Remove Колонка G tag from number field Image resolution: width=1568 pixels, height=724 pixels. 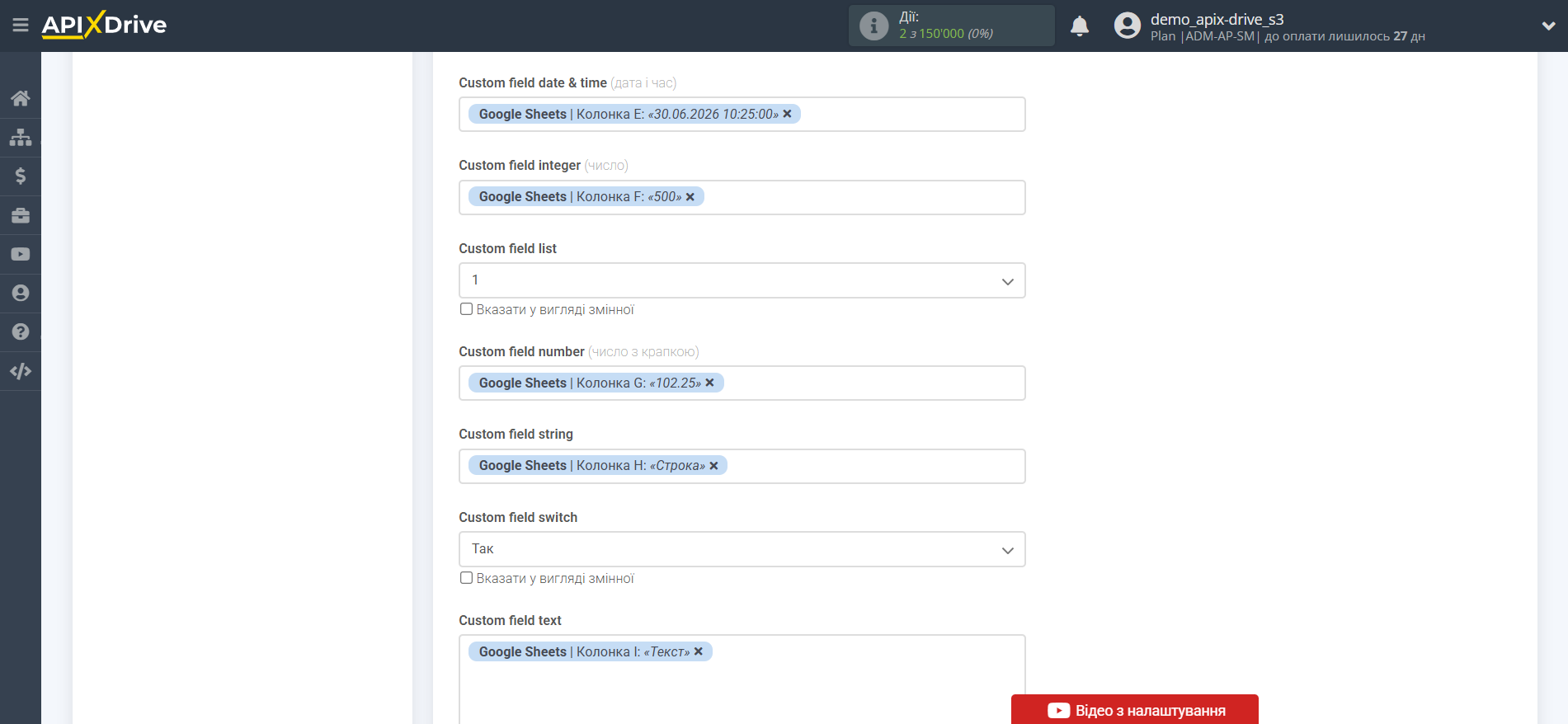(x=710, y=383)
